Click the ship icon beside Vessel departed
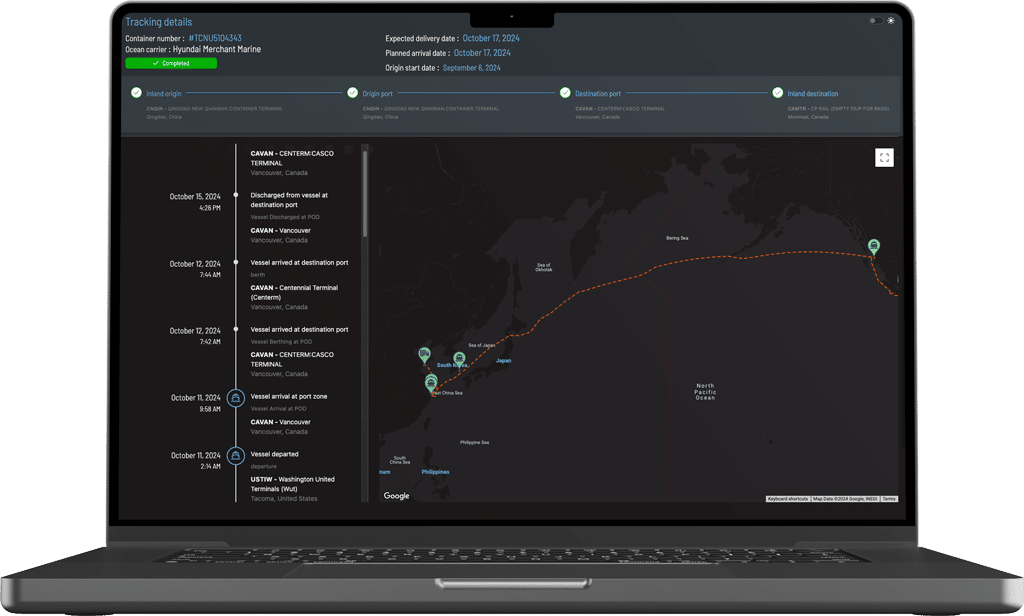 tap(236, 455)
